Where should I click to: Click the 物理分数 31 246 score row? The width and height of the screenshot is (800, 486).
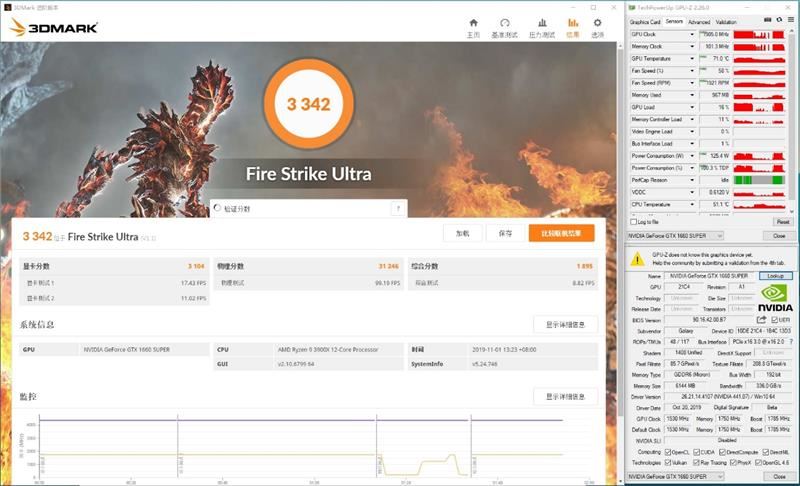click(x=308, y=266)
